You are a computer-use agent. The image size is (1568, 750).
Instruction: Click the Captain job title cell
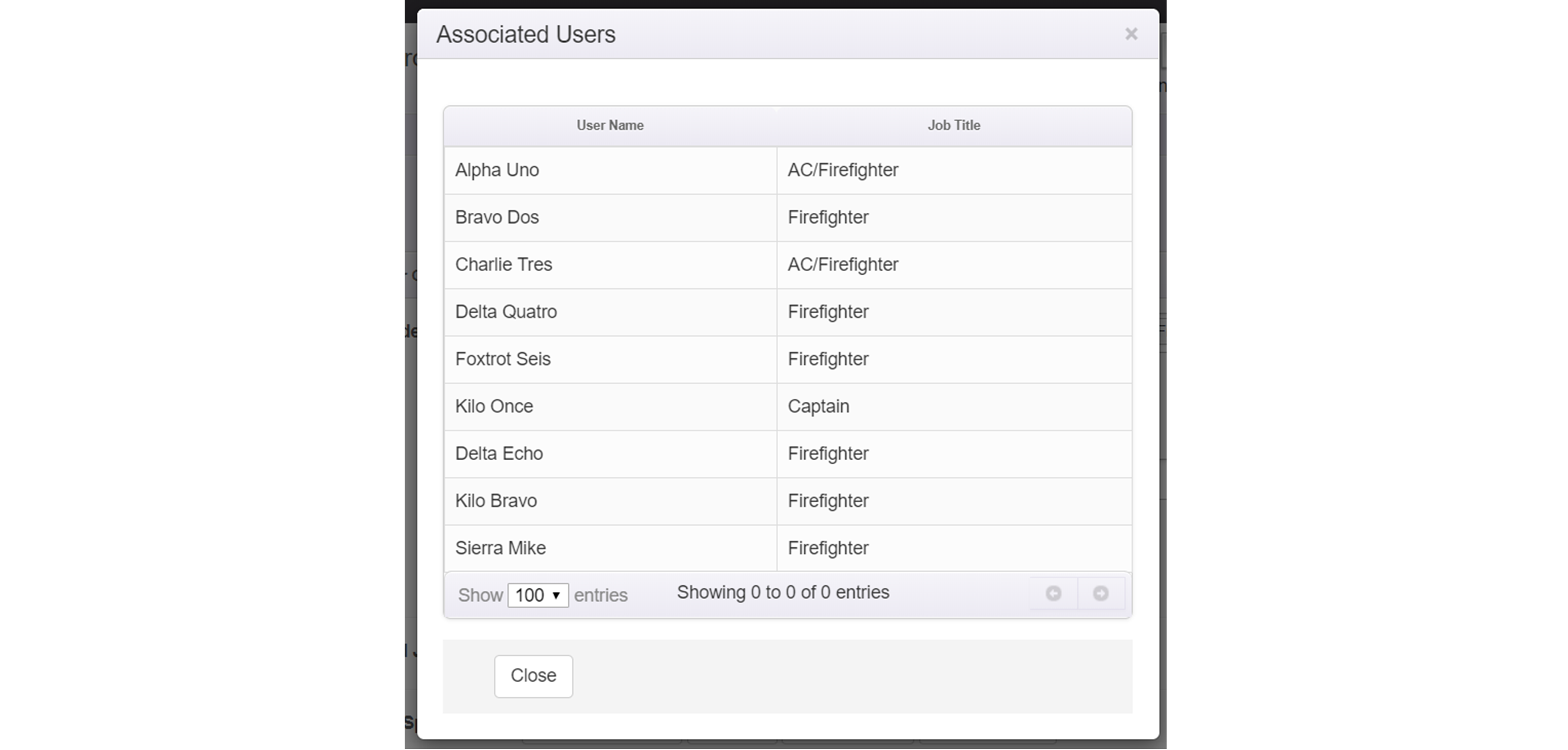(818, 407)
